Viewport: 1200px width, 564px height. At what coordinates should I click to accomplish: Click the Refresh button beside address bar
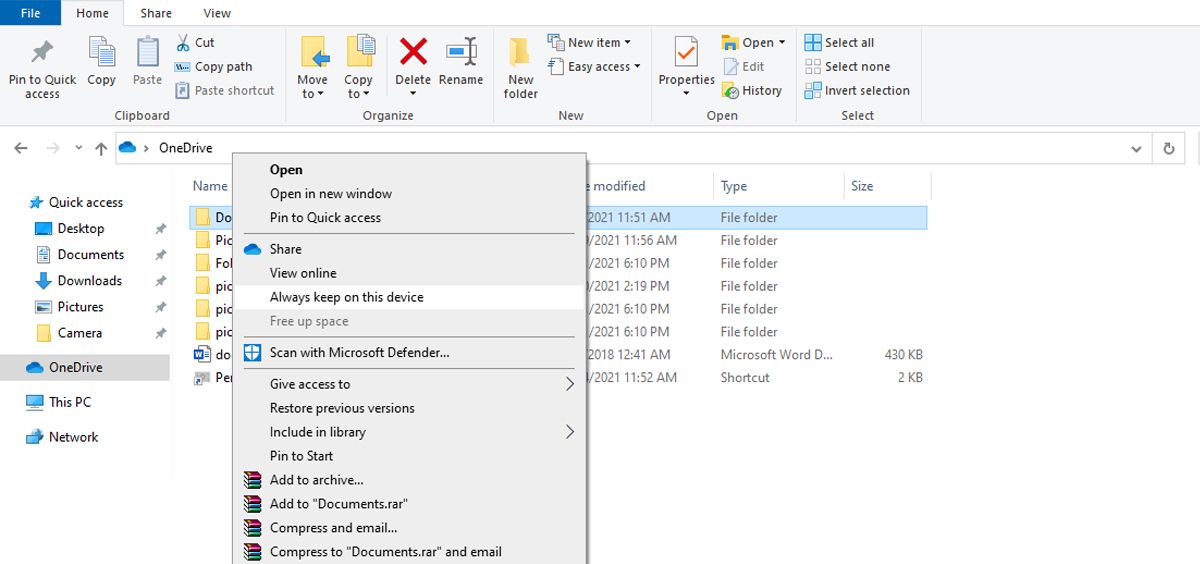[1168, 149]
